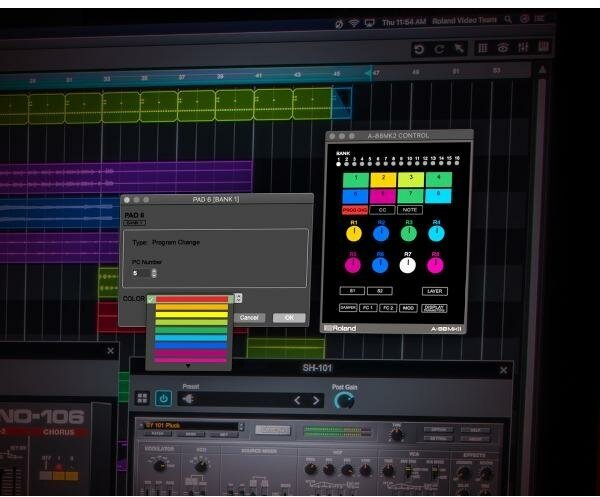Click the white R7 knob
The width and height of the screenshot is (600, 497).
point(408,265)
